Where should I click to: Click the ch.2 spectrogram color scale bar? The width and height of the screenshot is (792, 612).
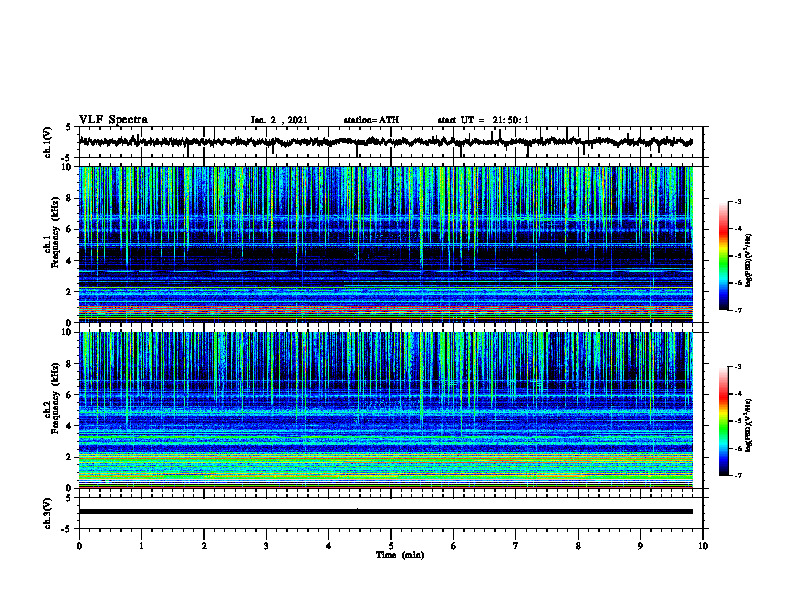pos(723,421)
